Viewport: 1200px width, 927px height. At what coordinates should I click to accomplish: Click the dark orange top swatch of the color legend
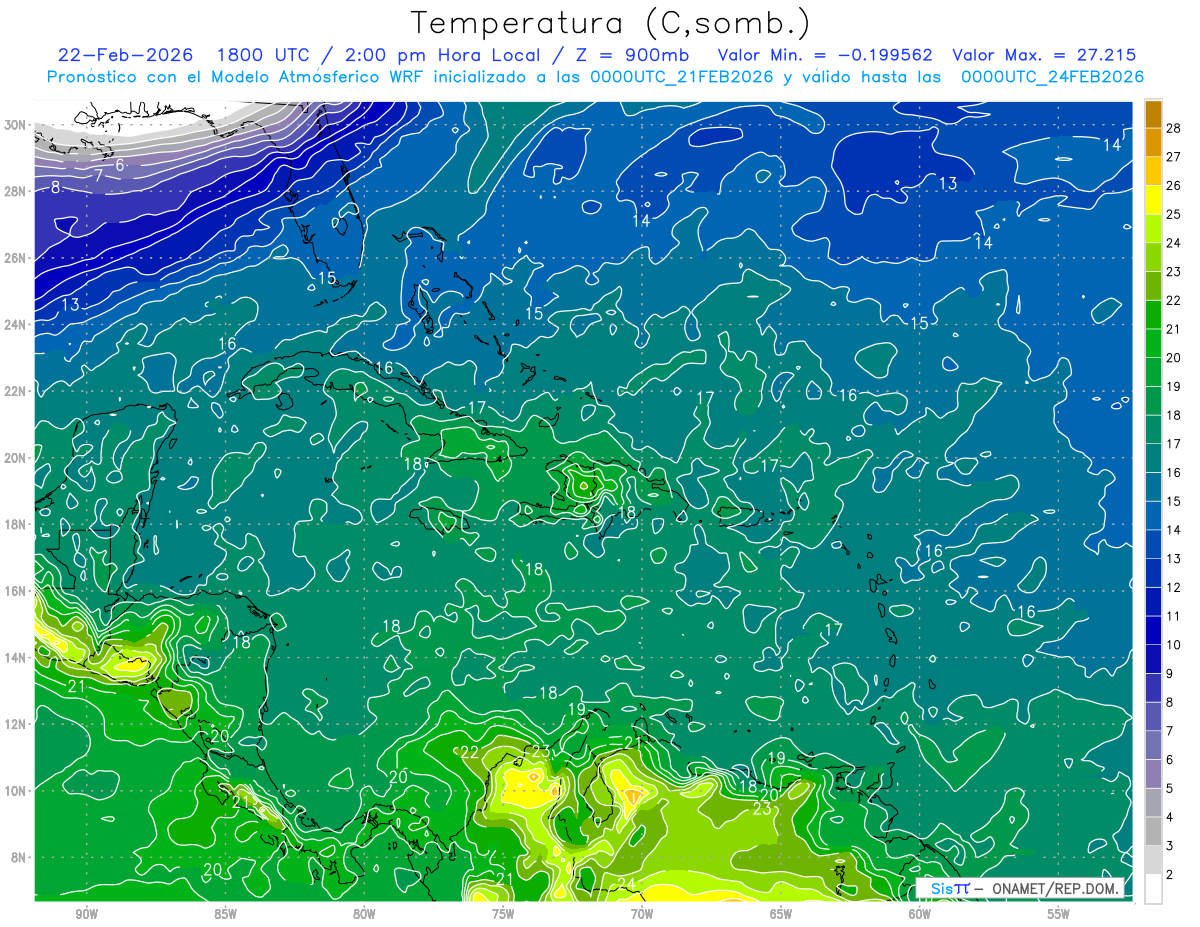pos(1154,114)
